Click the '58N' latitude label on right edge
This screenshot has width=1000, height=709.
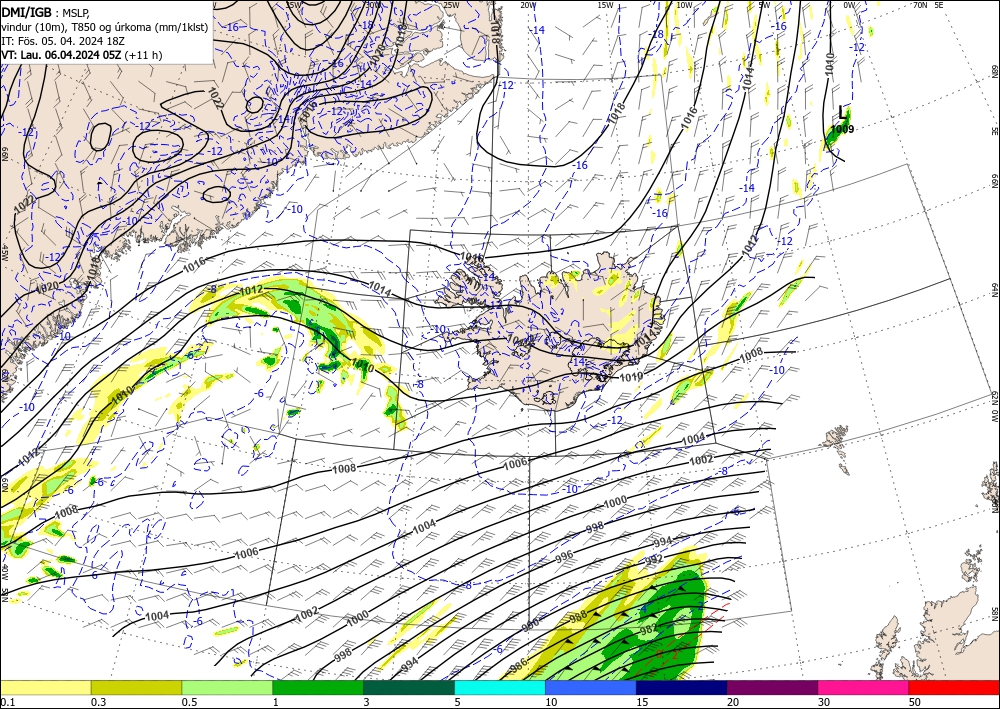(994, 613)
